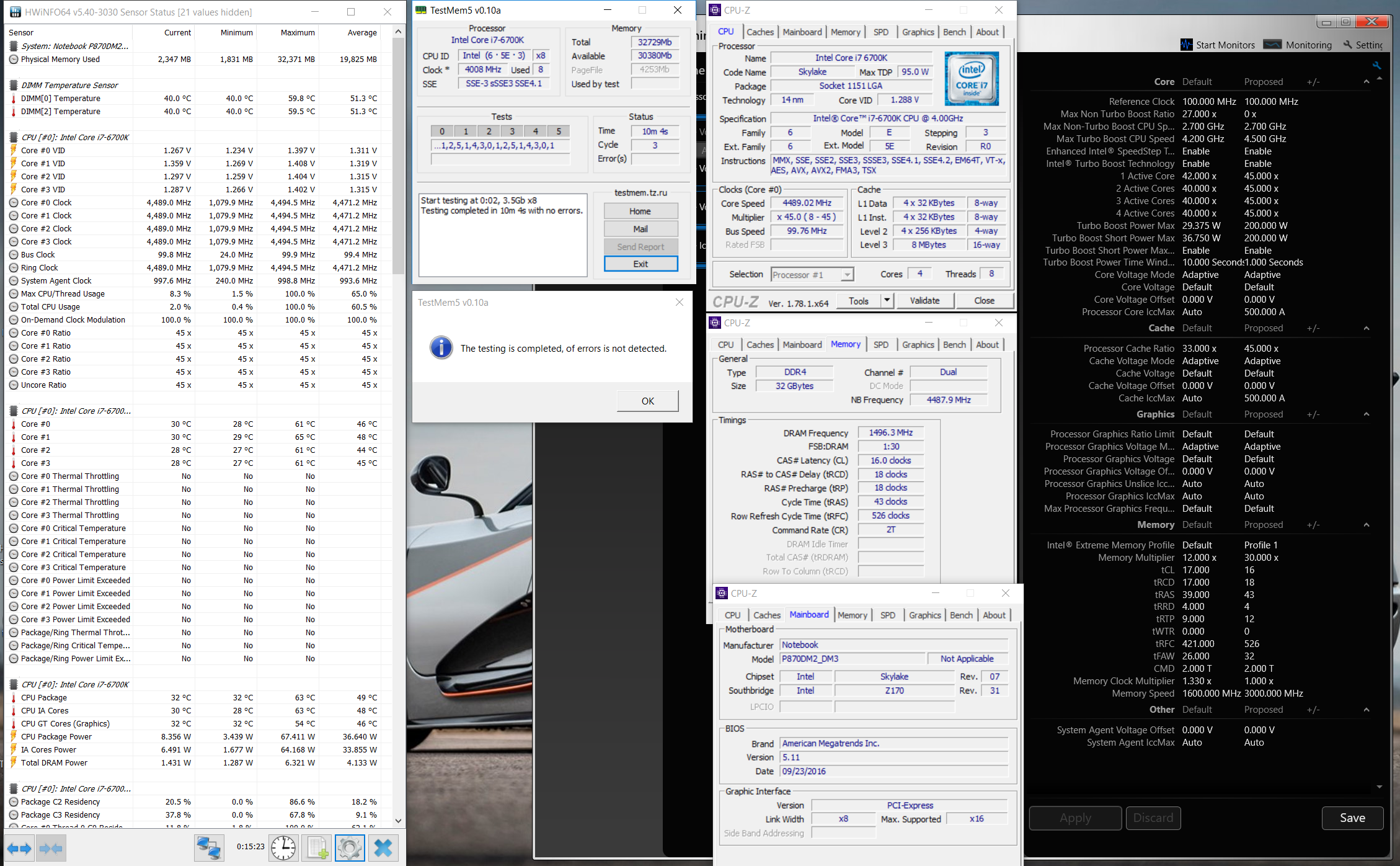1400x866 pixels.
Task: Collapse the Memory section chevron in XTU
Action: 1366,525
